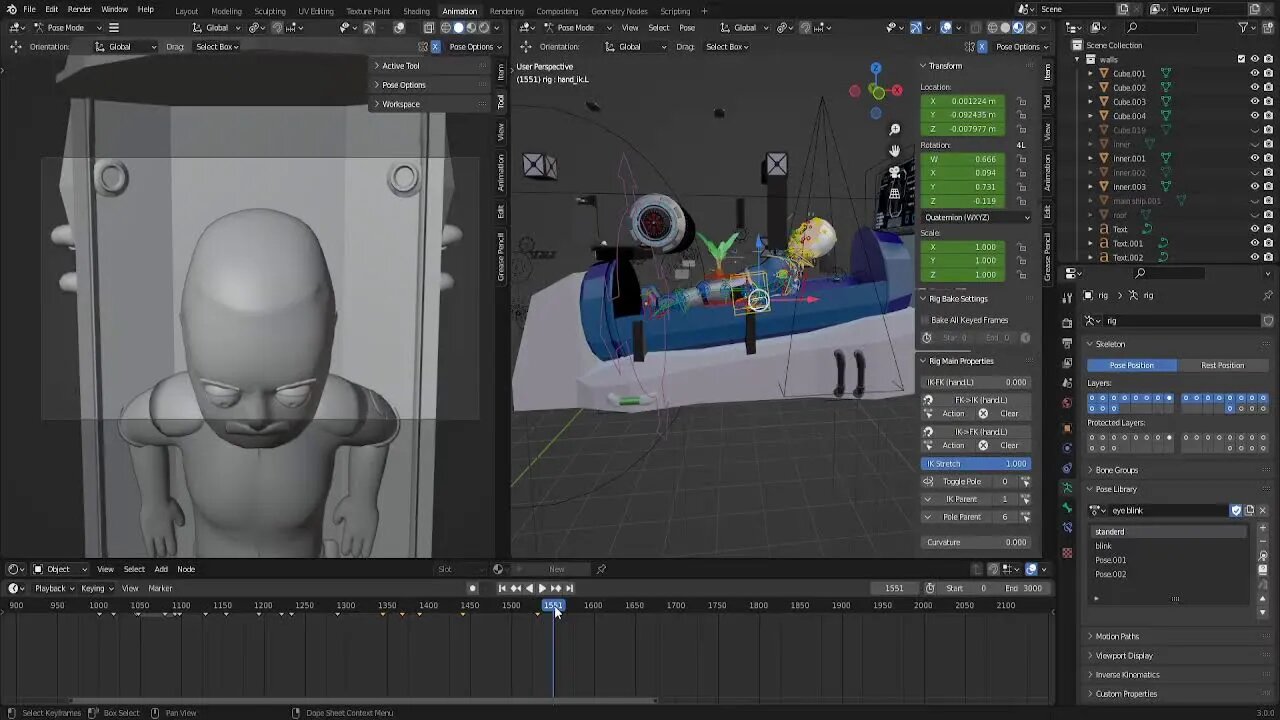Open Bone properties tab icon
The image size is (1280, 720).
(1067, 509)
